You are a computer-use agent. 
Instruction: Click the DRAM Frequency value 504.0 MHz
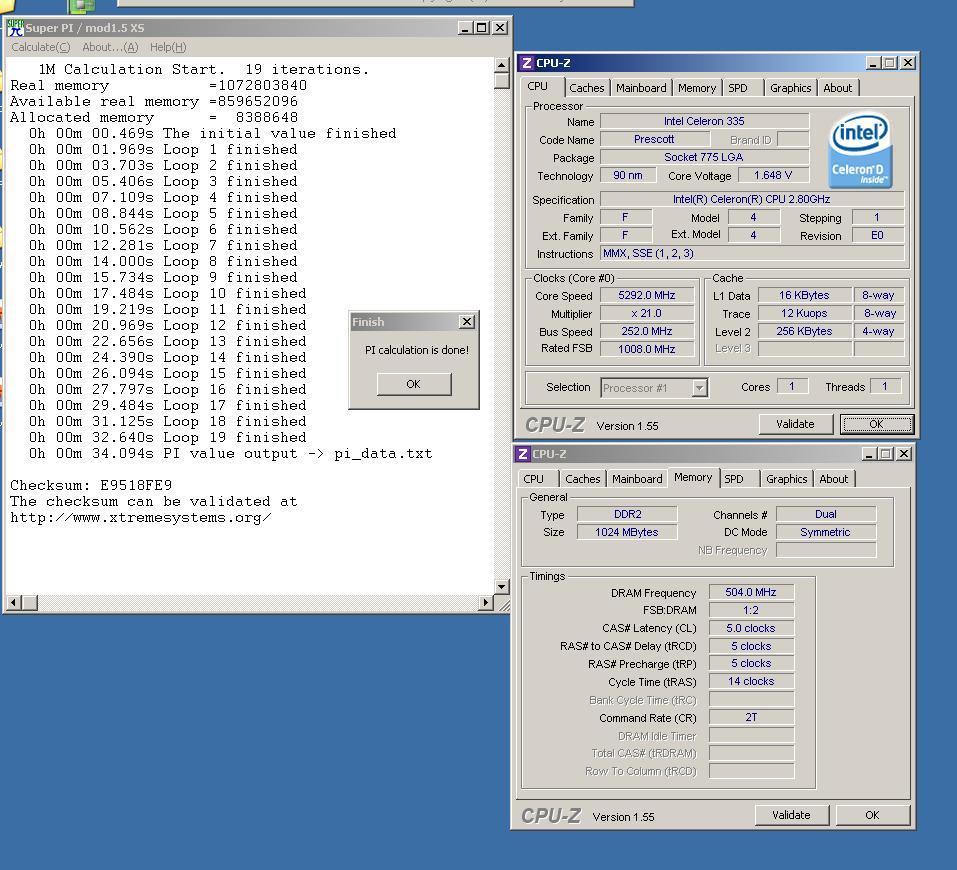[x=751, y=592]
